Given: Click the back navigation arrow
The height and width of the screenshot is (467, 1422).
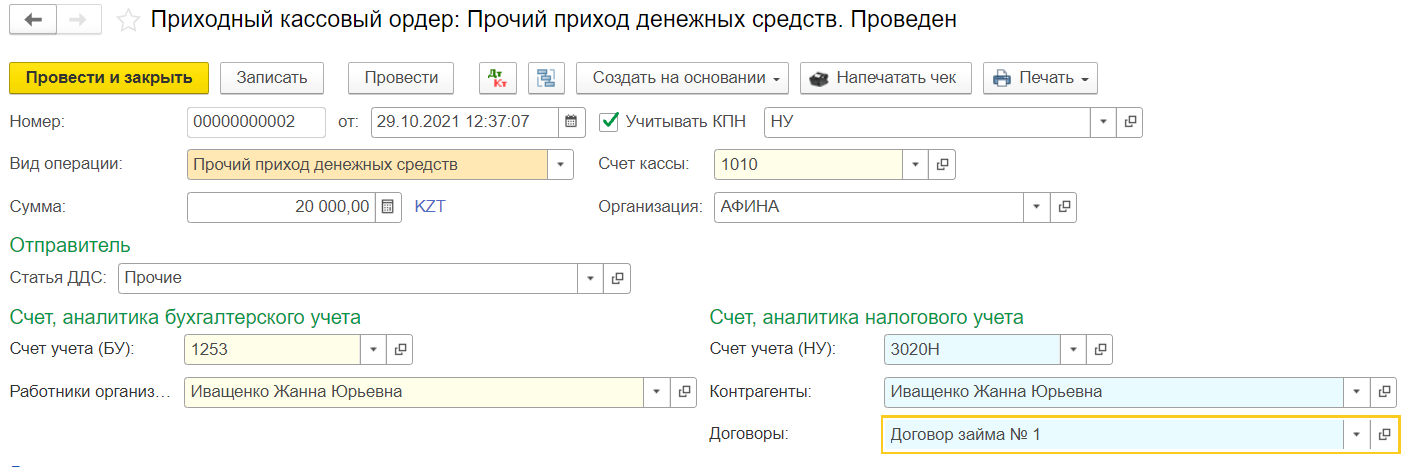Looking at the screenshot, I should point(31,20).
